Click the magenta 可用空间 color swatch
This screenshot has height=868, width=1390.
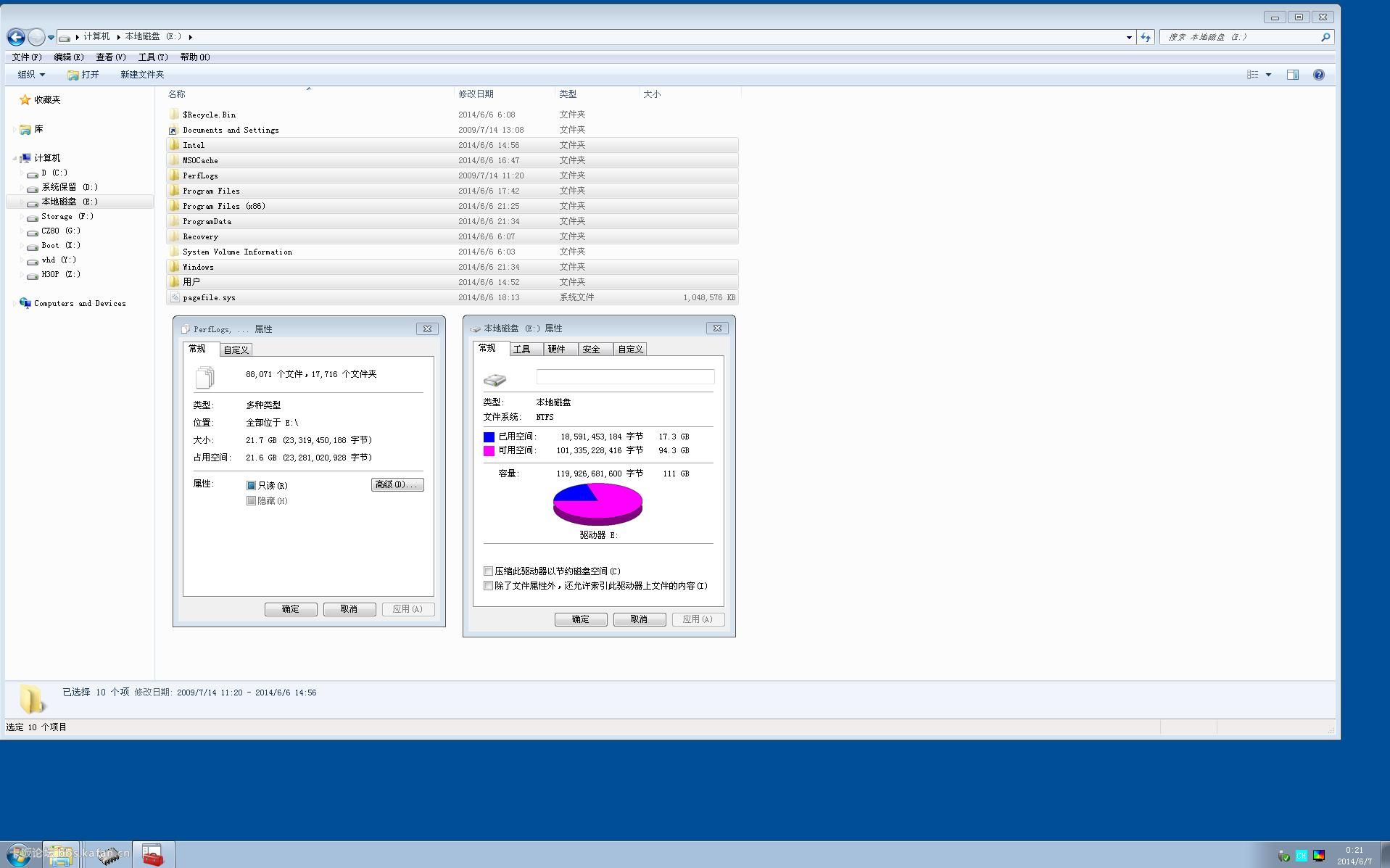(x=489, y=451)
